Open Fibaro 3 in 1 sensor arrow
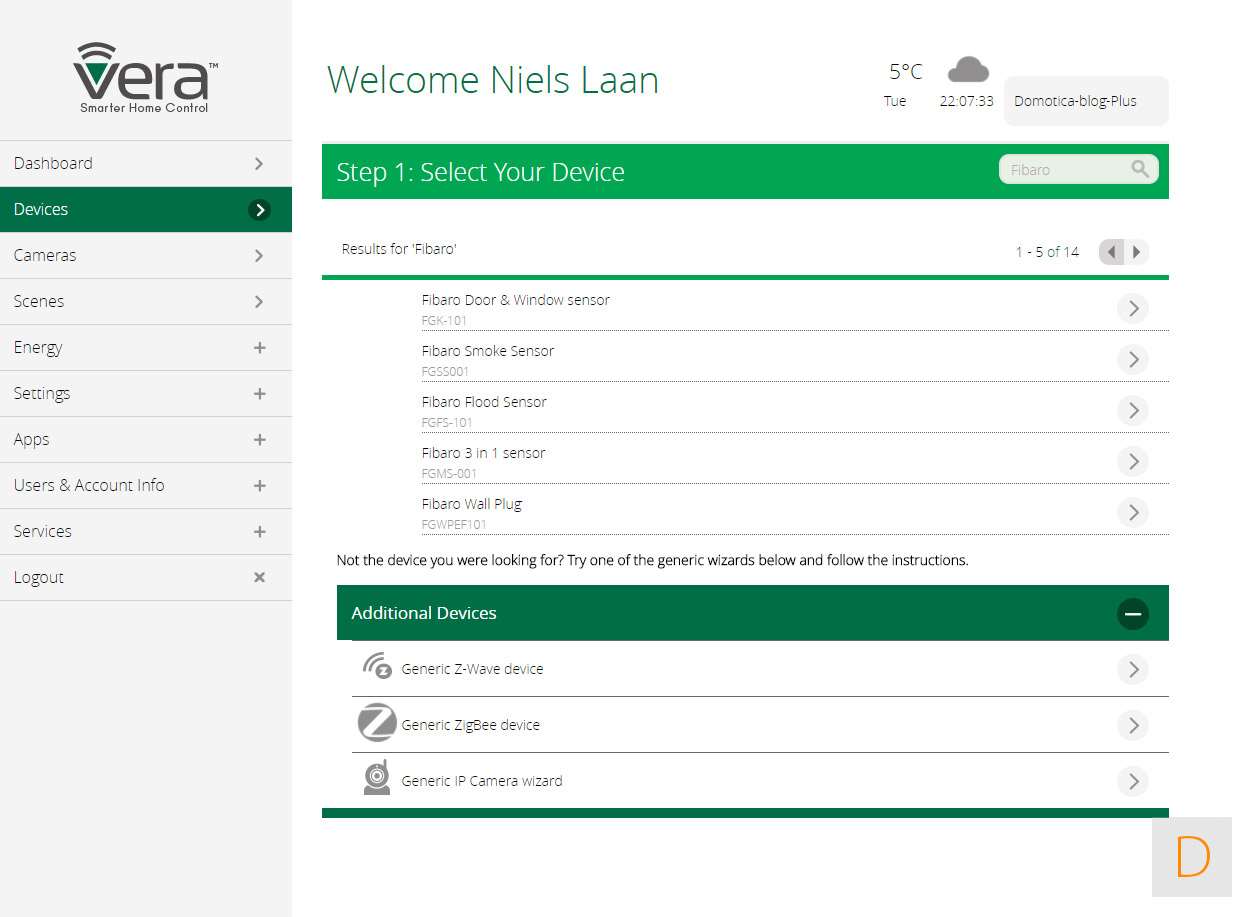 (x=1133, y=461)
